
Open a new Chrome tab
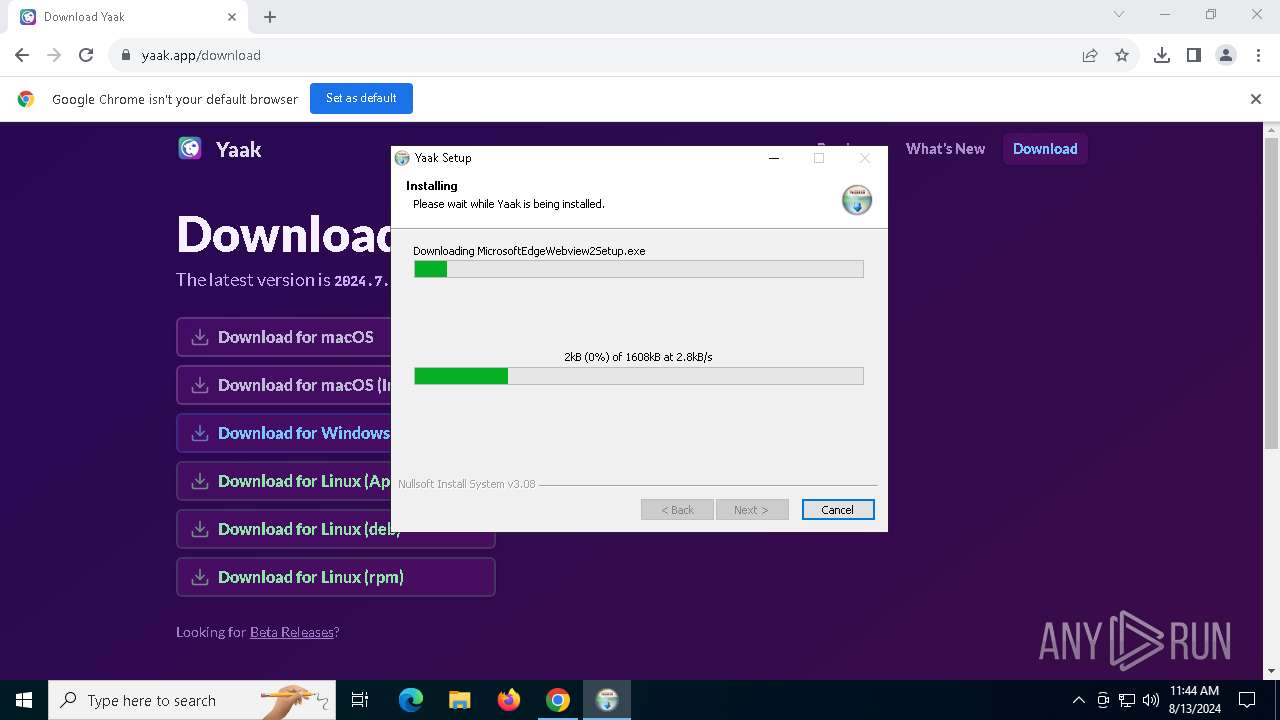270,17
